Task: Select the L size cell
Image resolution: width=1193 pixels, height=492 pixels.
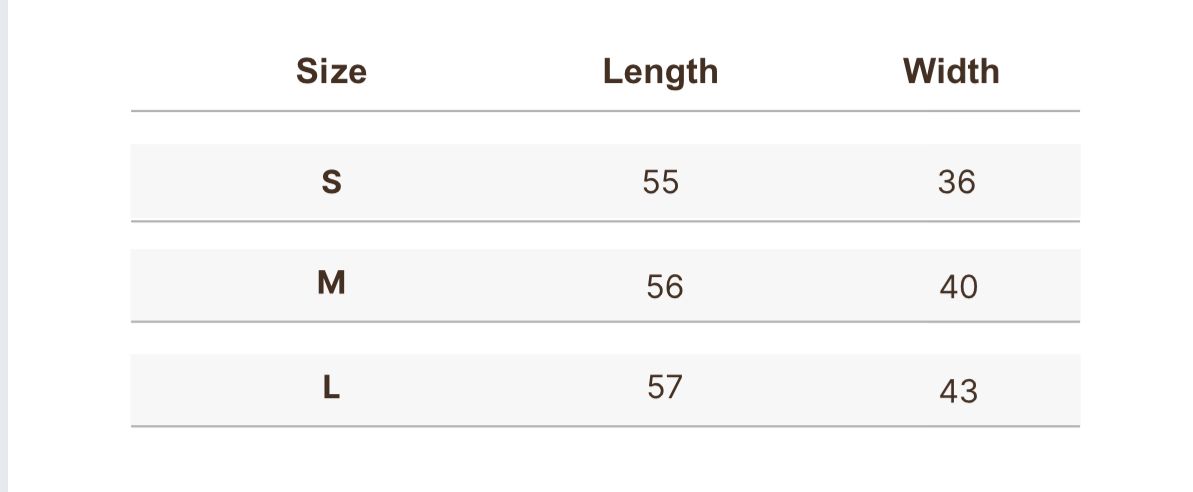Action: coord(331,388)
